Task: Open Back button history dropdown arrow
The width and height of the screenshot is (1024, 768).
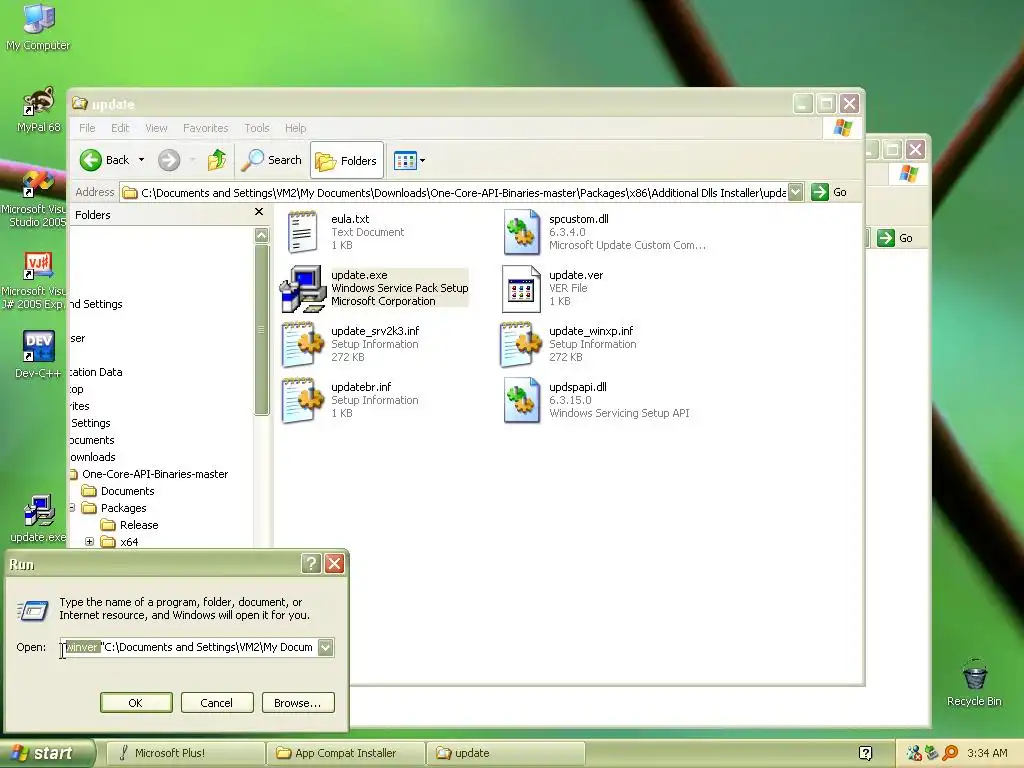Action: 141,160
